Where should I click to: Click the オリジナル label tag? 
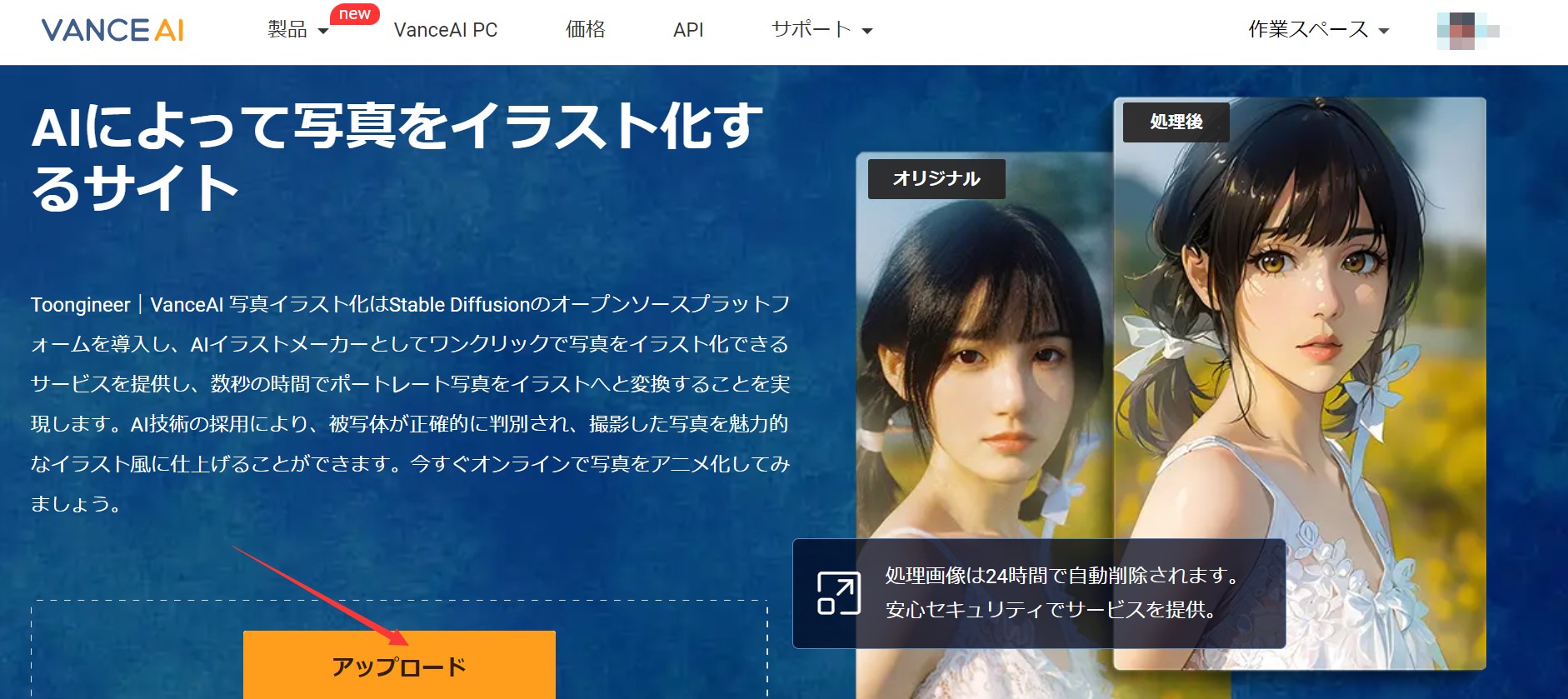[936, 179]
